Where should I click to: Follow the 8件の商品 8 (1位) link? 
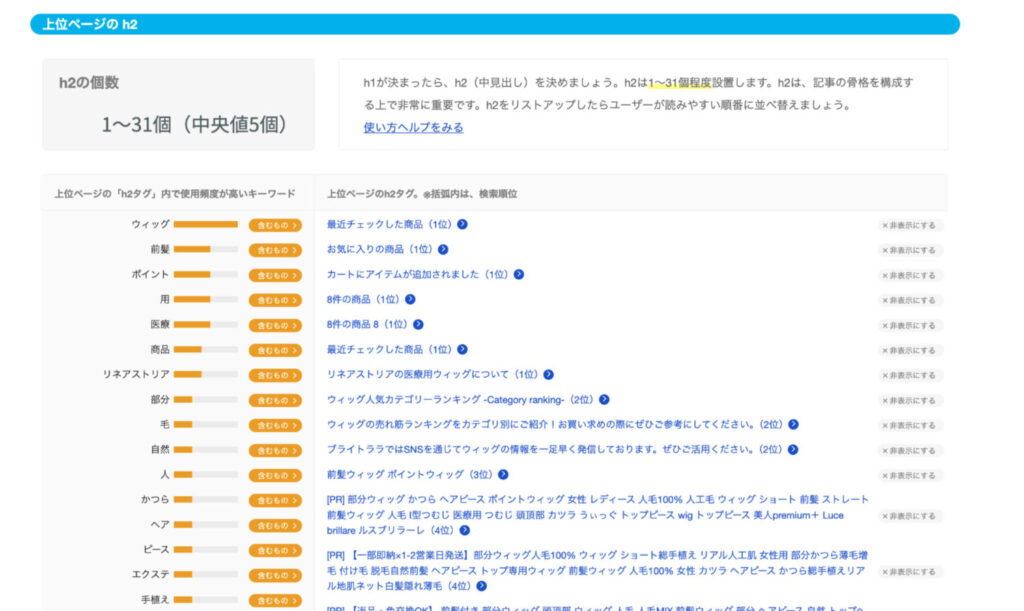[367, 324]
